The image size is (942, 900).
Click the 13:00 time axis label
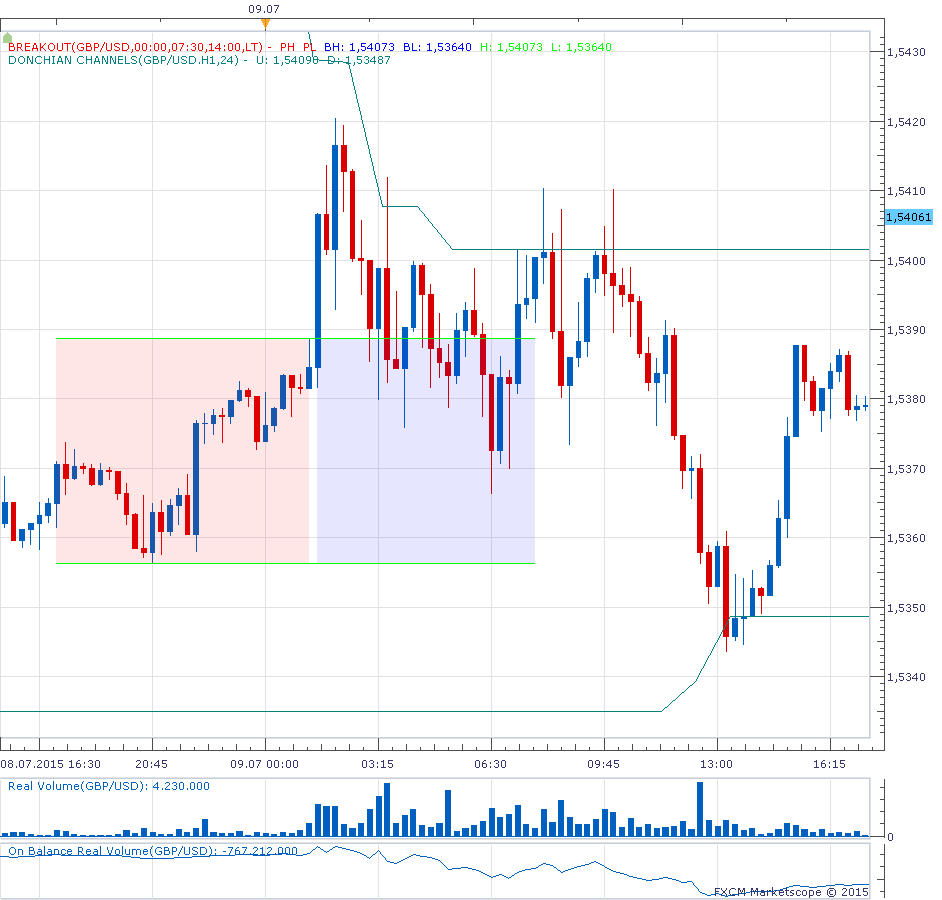tap(716, 764)
